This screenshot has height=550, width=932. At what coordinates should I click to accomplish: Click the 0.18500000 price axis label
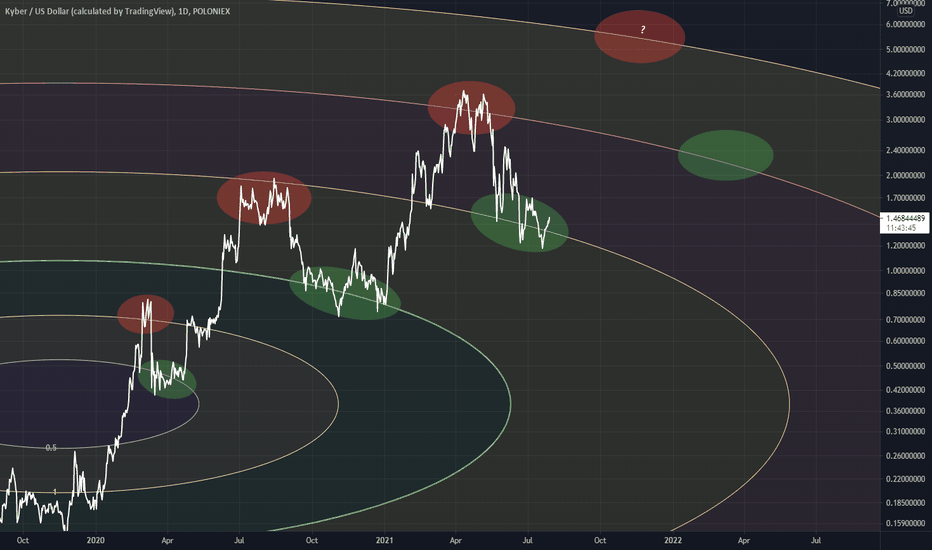point(905,503)
